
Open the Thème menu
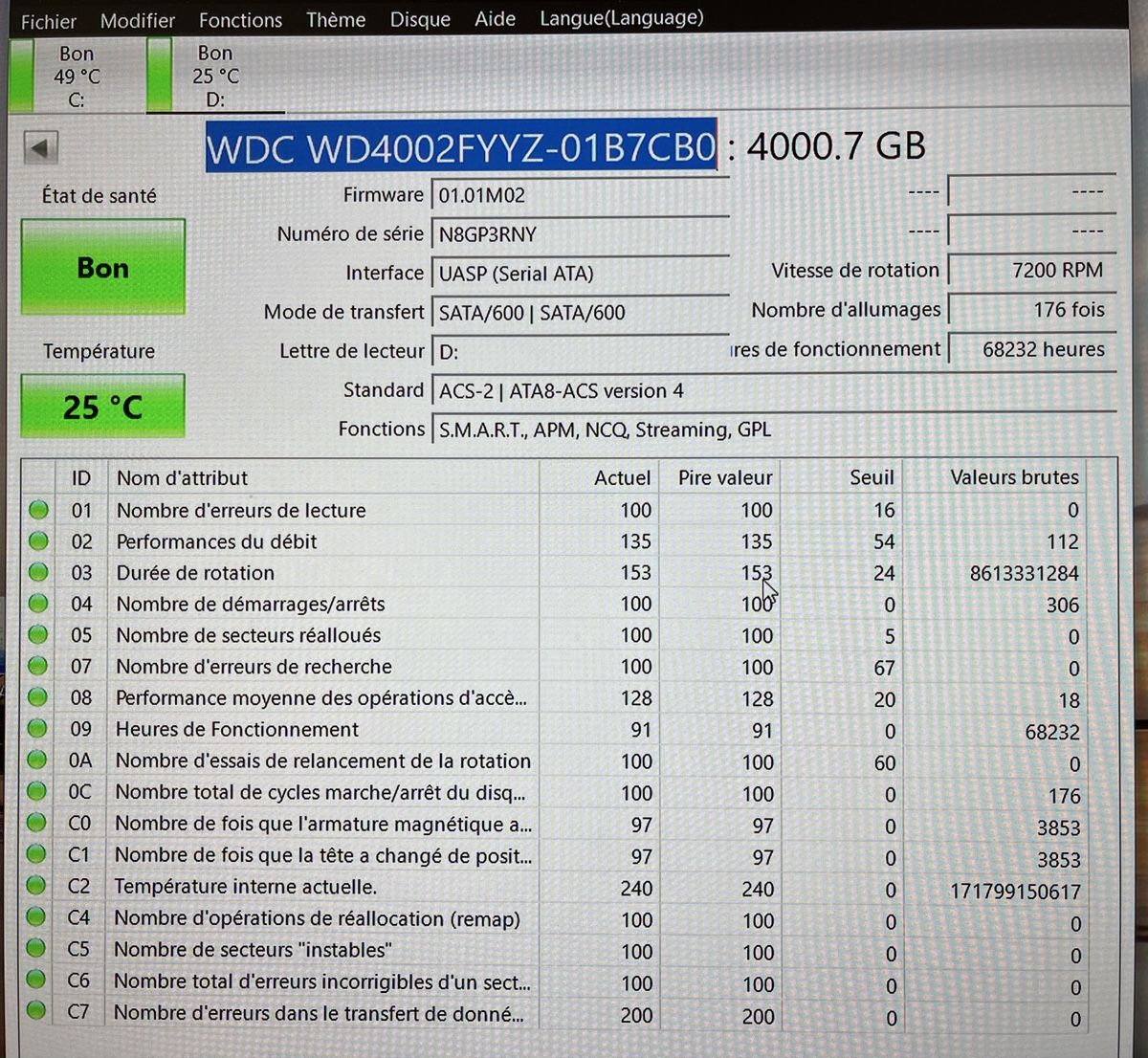pos(336,19)
